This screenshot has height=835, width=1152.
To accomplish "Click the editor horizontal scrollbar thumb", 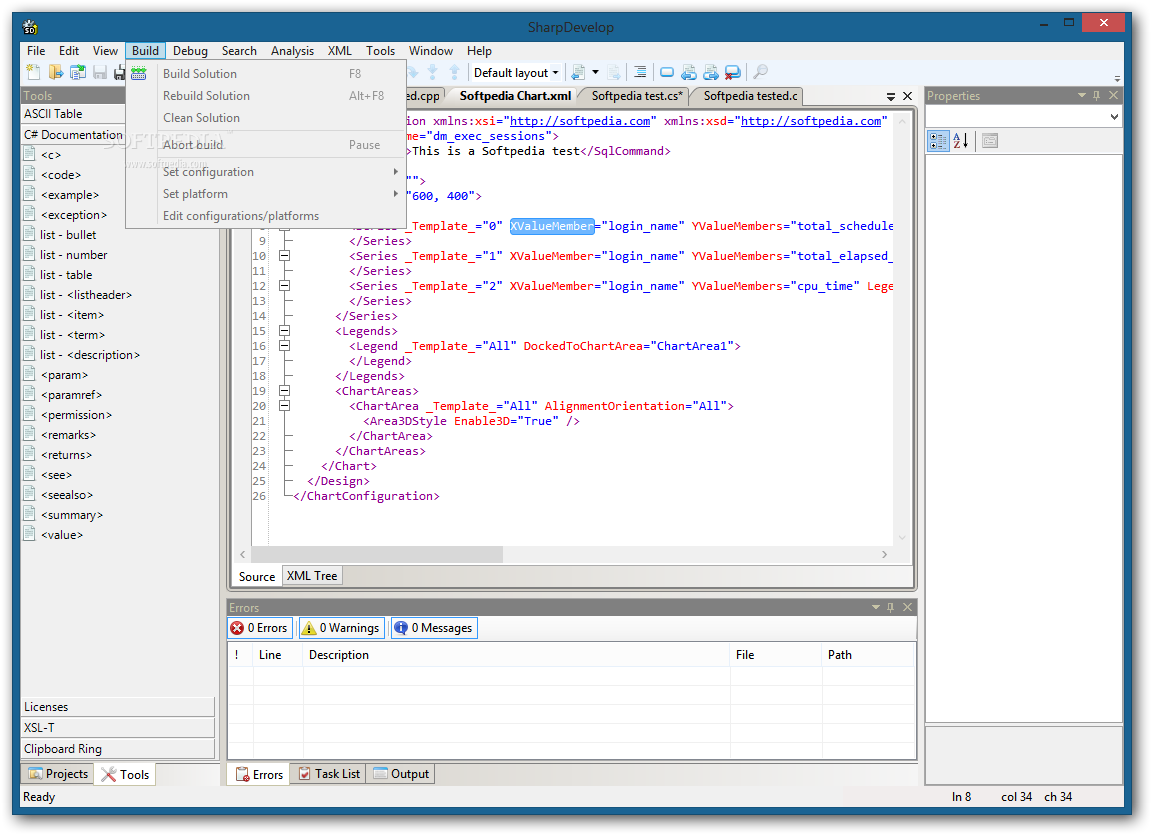I will [377, 554].
